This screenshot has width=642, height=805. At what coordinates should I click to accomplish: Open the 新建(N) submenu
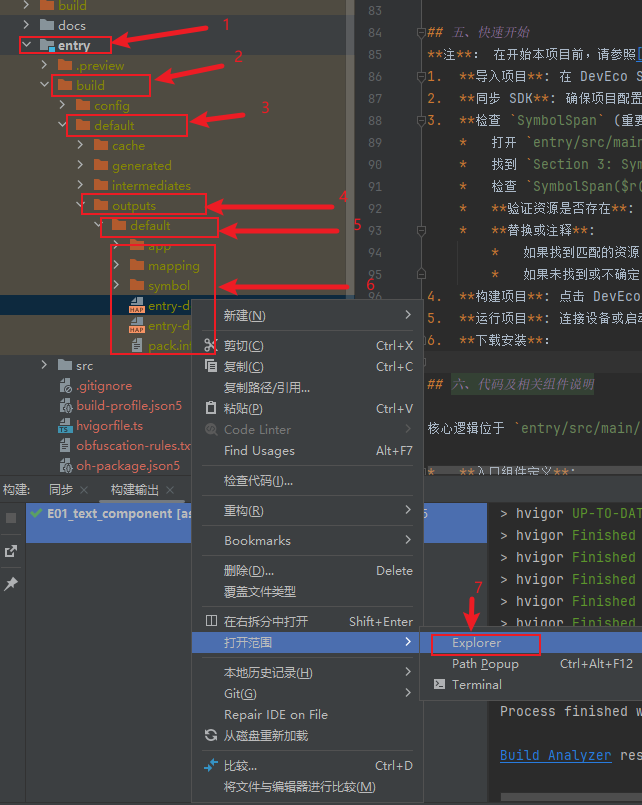coord(307,315)
